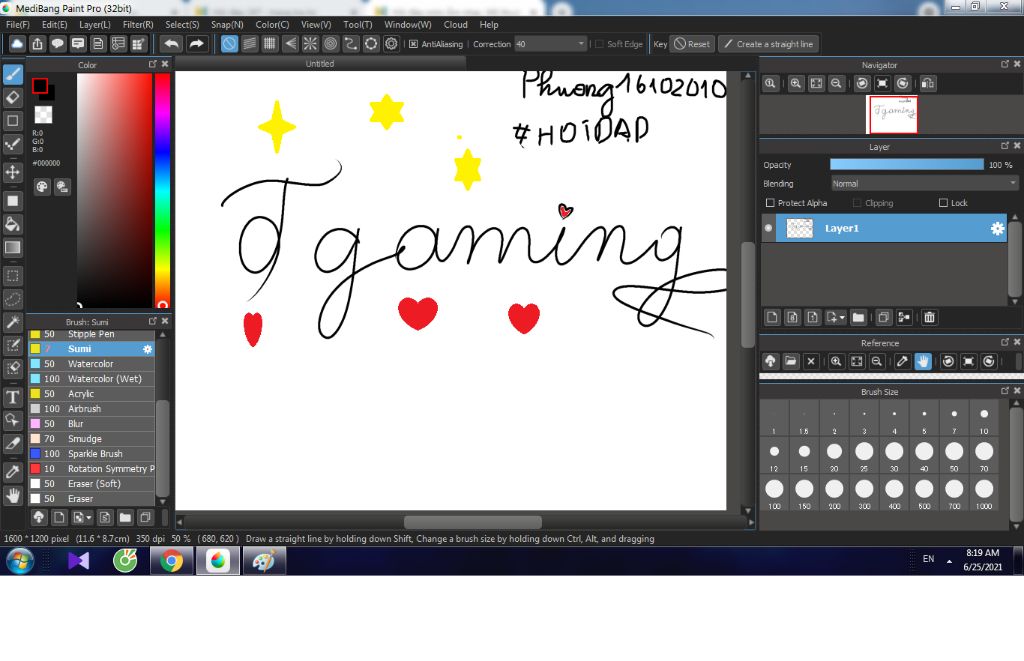1024x661 pixels.
Task: Click the Navigator canvas thumbnail
Action: pyautogui.click(x=892, y=114)
